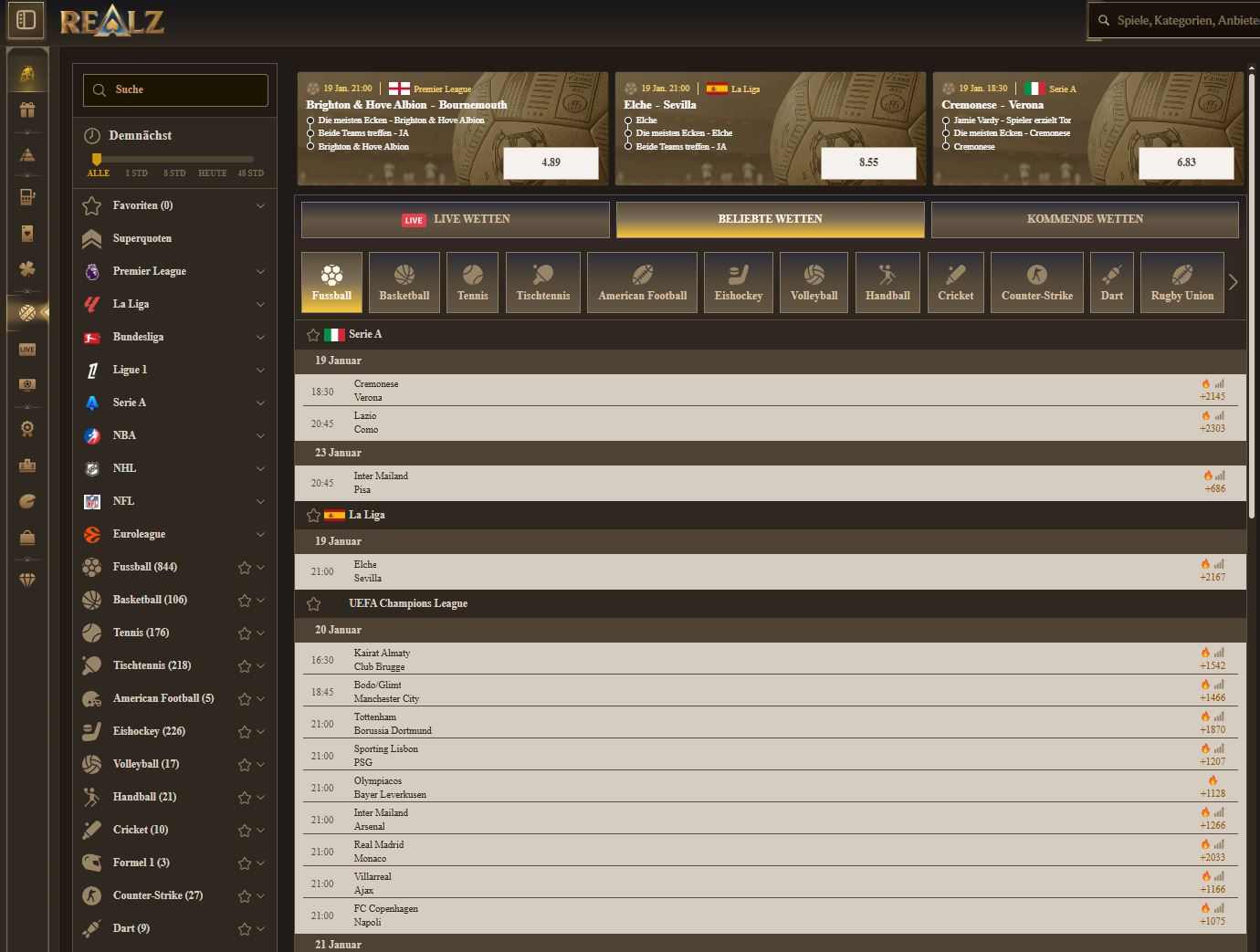Image resolution: width=1260 pixels, height=952 pixels.
Task: Expand the Bundesliga sidebar entry
Action: coord(261,337)
